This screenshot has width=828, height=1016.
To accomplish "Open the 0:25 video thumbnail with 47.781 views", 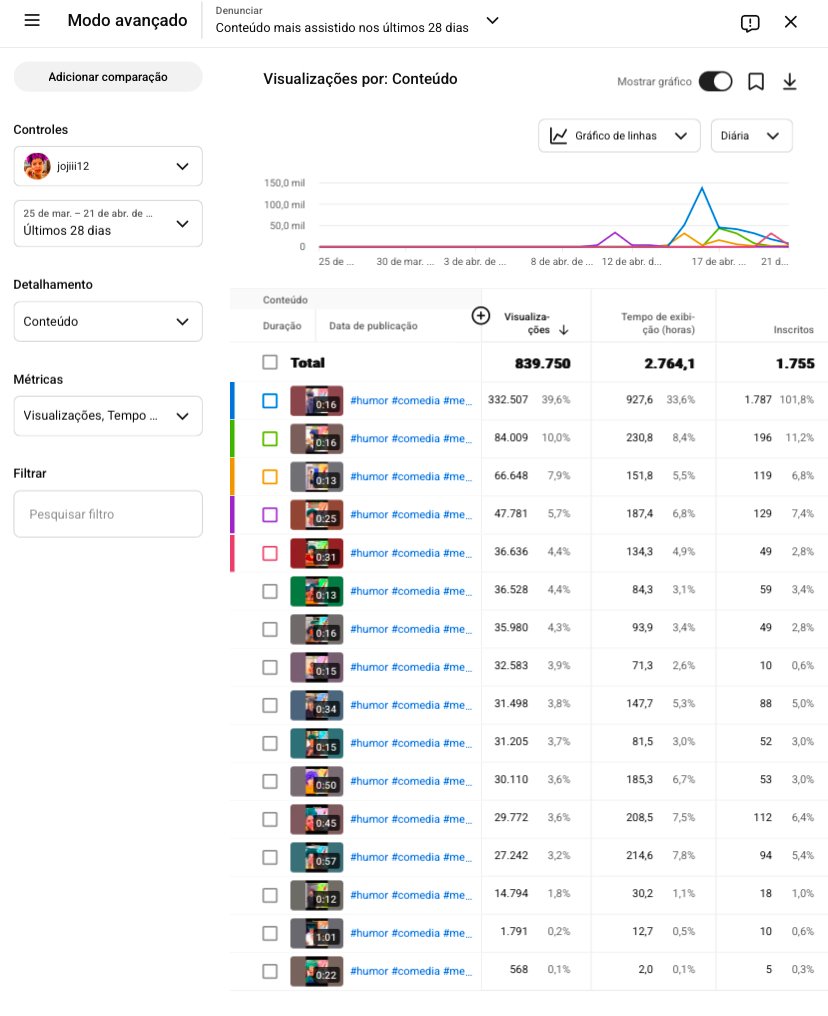I will point(316,514).
